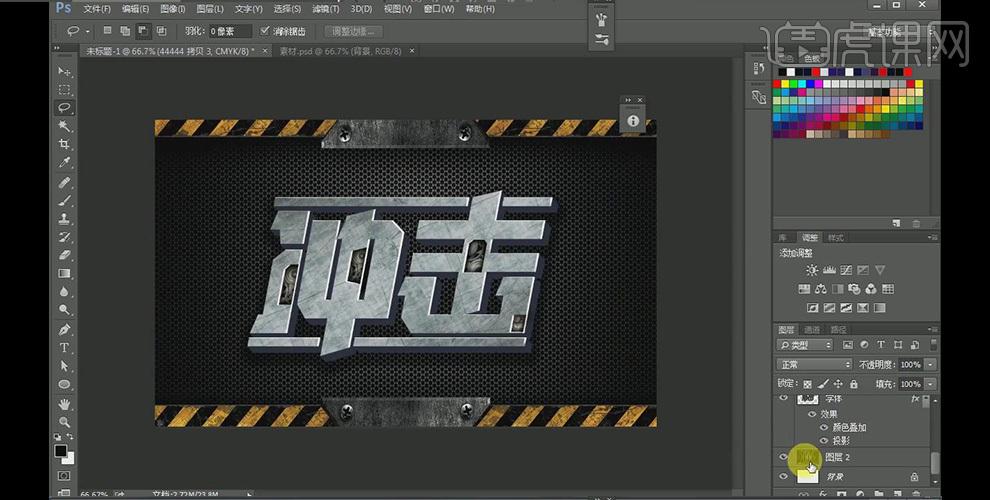The image size is (990, 500).
Task: Add a Color Balance adjustment
Action: (x=821, y=289)
